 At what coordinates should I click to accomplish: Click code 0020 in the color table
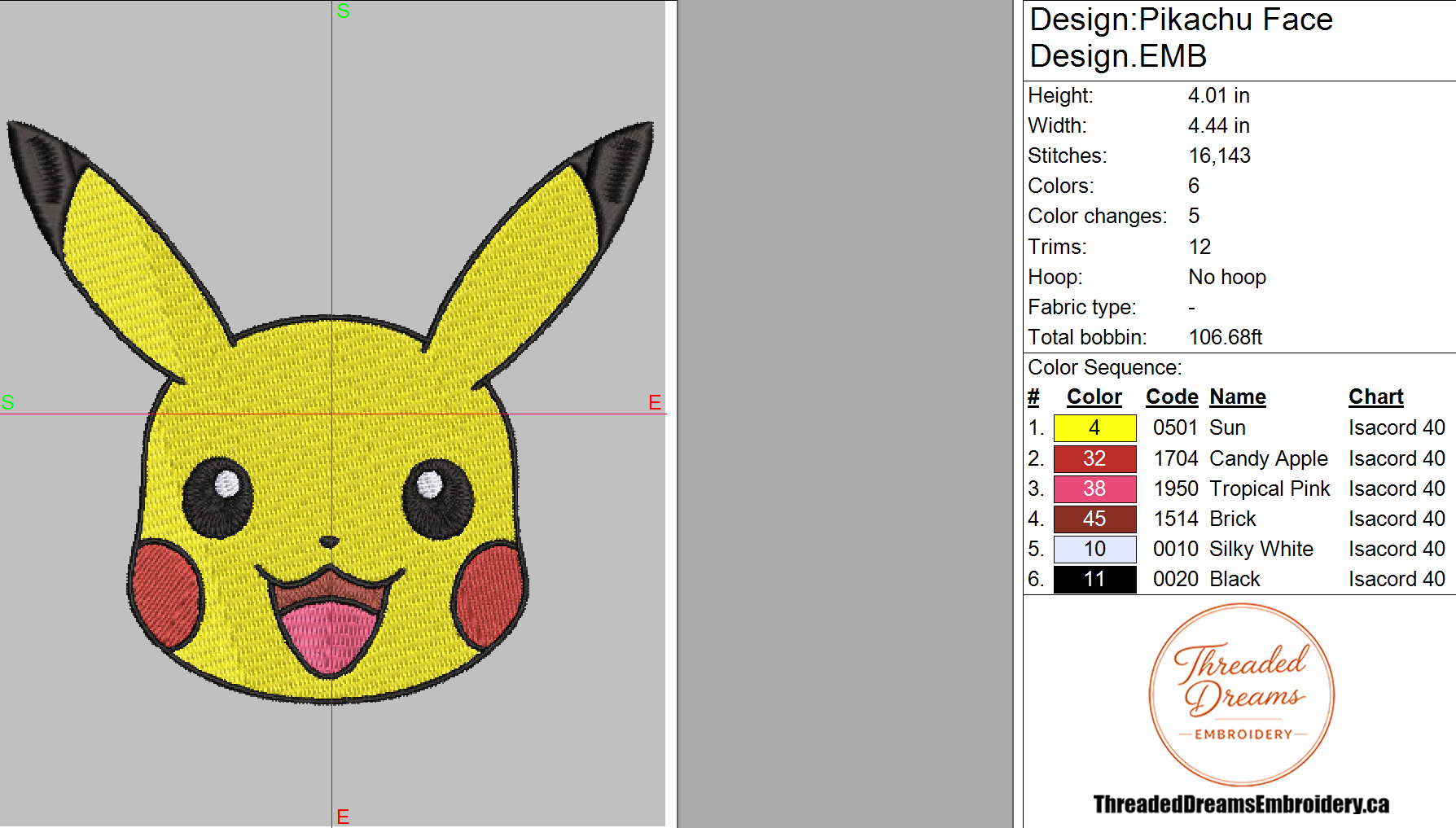tap(1175, 579)
